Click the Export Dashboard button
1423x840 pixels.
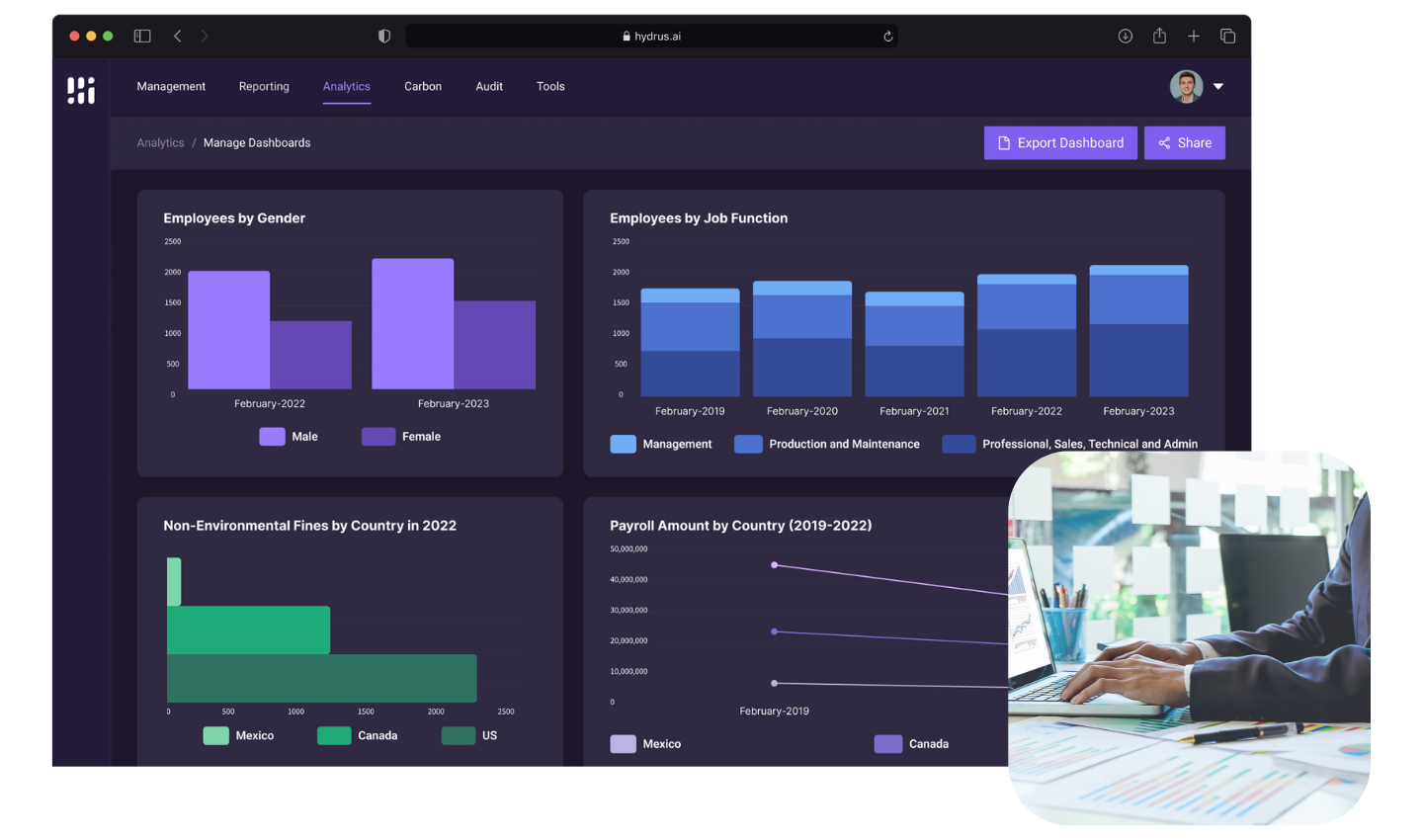click(x=1060, y=142)
